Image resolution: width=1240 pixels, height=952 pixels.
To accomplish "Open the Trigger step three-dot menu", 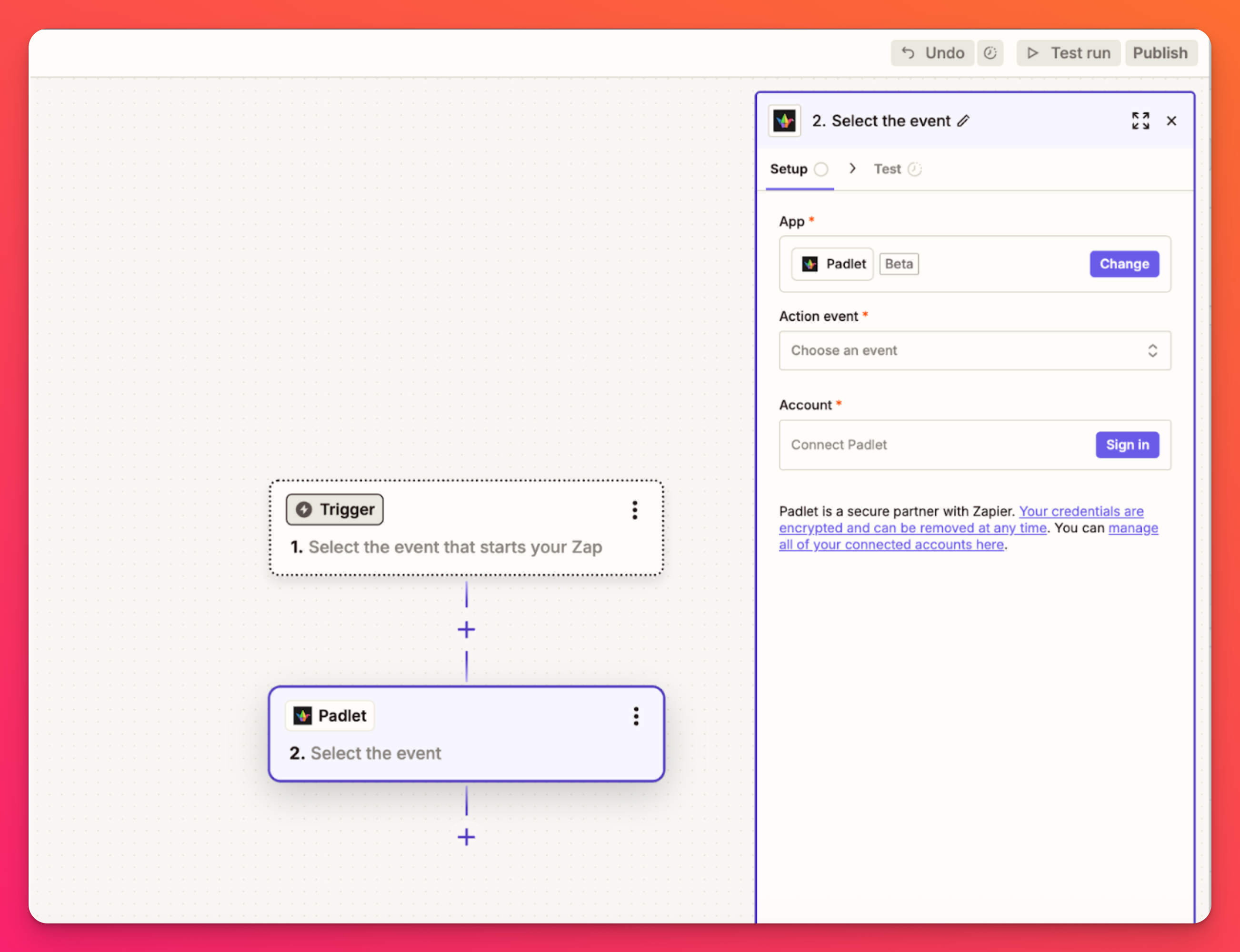I will pyautogui.click(x=635, y=510).
